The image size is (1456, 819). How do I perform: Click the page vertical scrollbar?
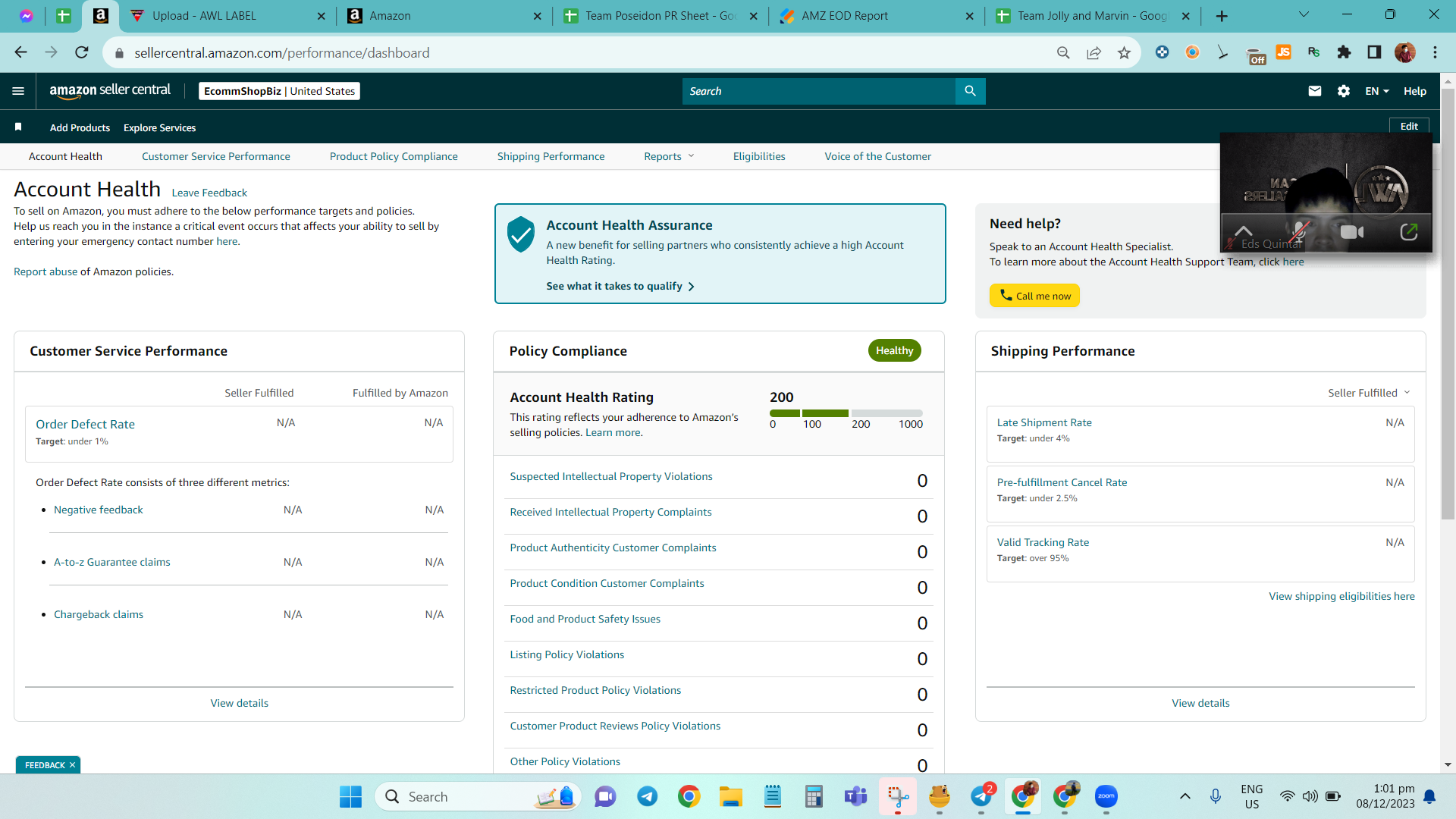pos(1448,303)
